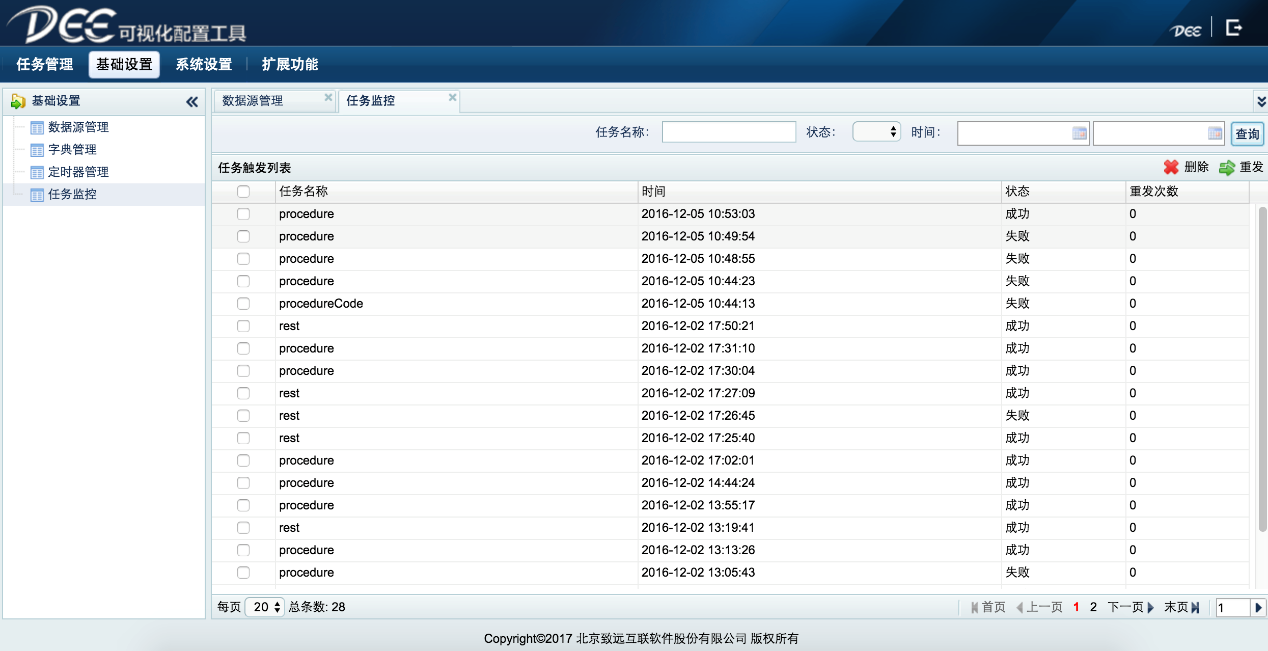Select checkbox for the 10:53:03 procedure row
Screen dimensions: 1268x651
click(243, 214)
